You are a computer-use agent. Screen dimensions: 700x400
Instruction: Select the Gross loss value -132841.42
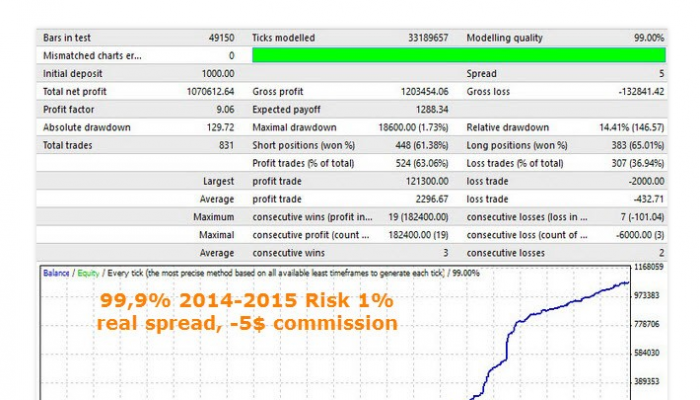pyautogui.click(x=641, y=92)
